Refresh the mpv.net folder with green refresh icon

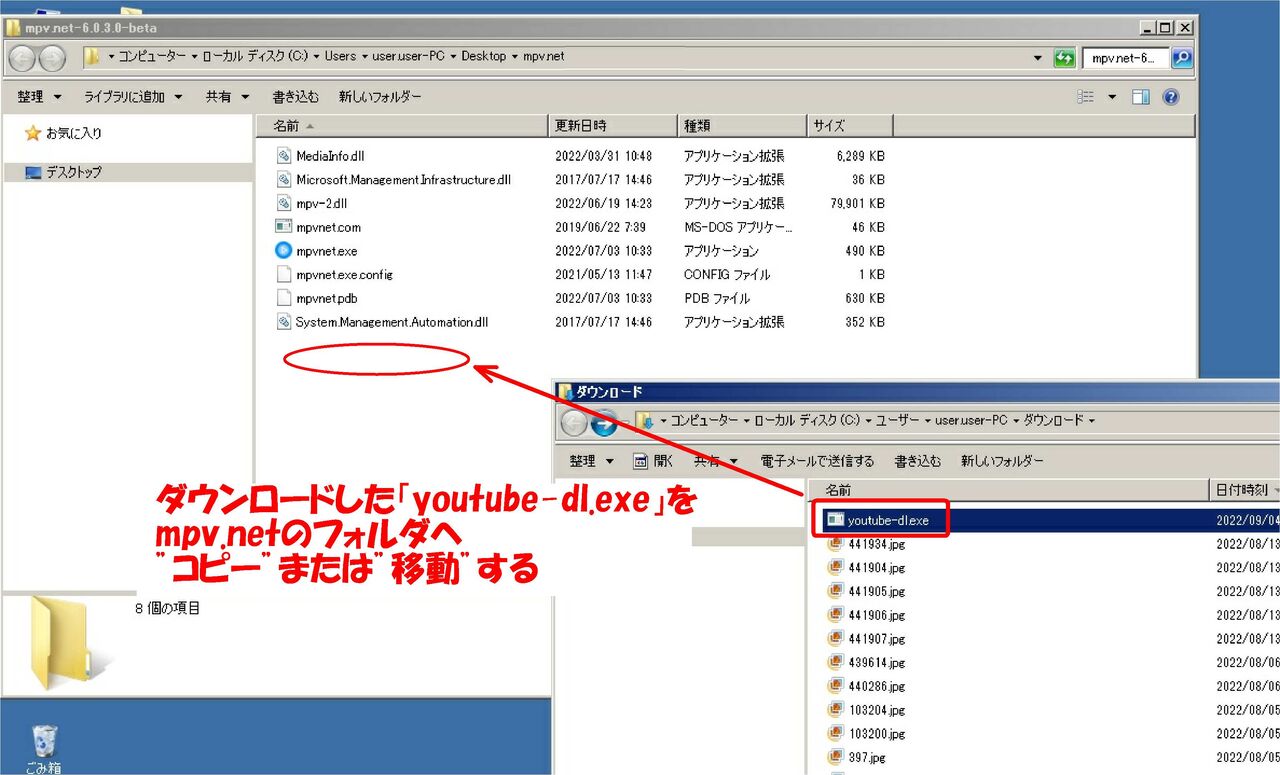click(1065, 57)
